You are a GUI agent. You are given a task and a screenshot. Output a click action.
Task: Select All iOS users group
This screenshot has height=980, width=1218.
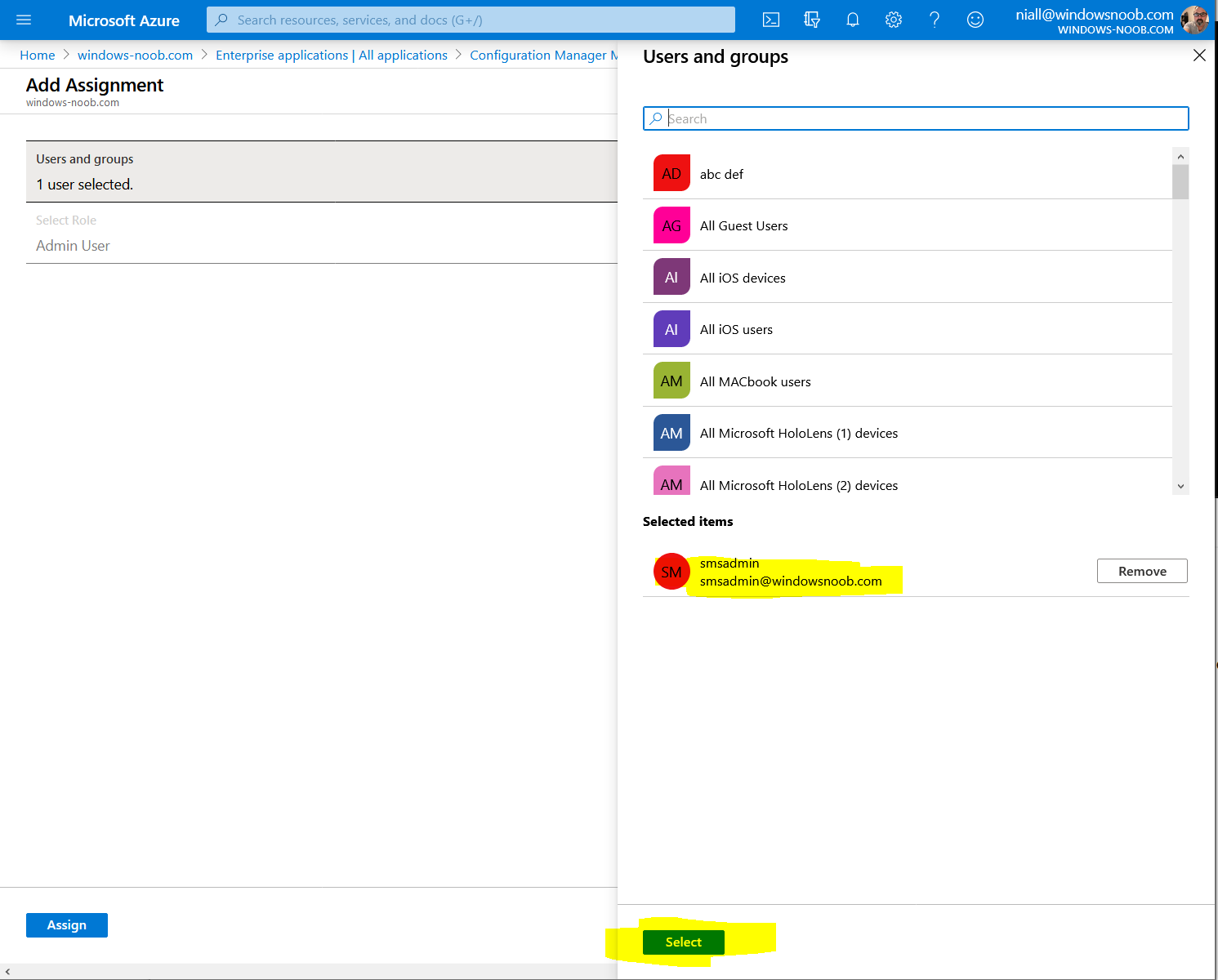(x=908, y=329)
